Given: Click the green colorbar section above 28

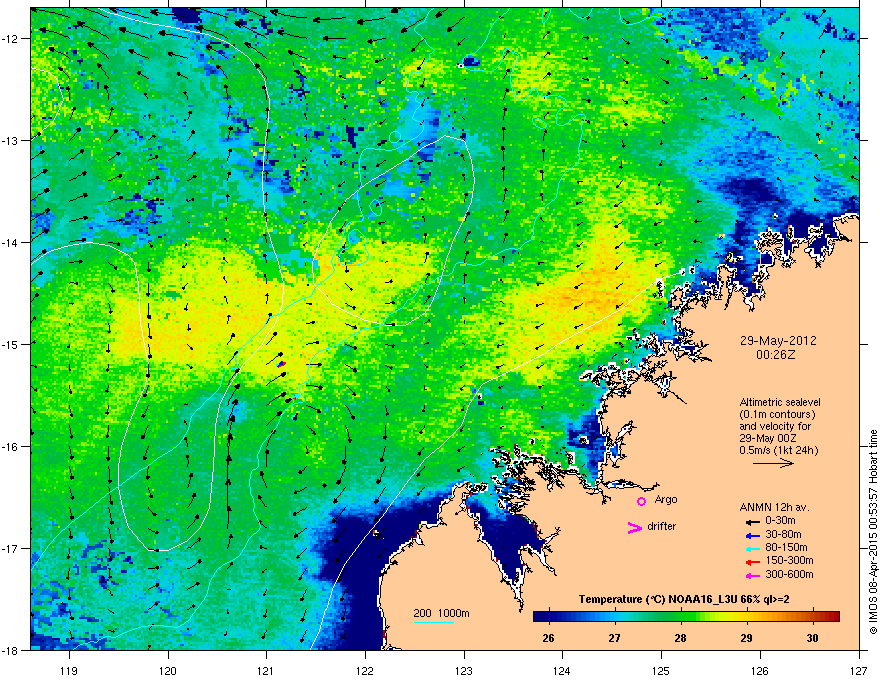Looking at the screenshot, I should point(681,616).
